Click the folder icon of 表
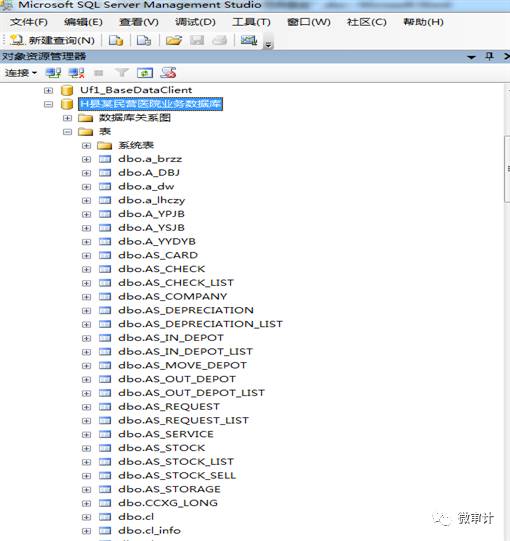The image size is (510, 541). [86, 131]
